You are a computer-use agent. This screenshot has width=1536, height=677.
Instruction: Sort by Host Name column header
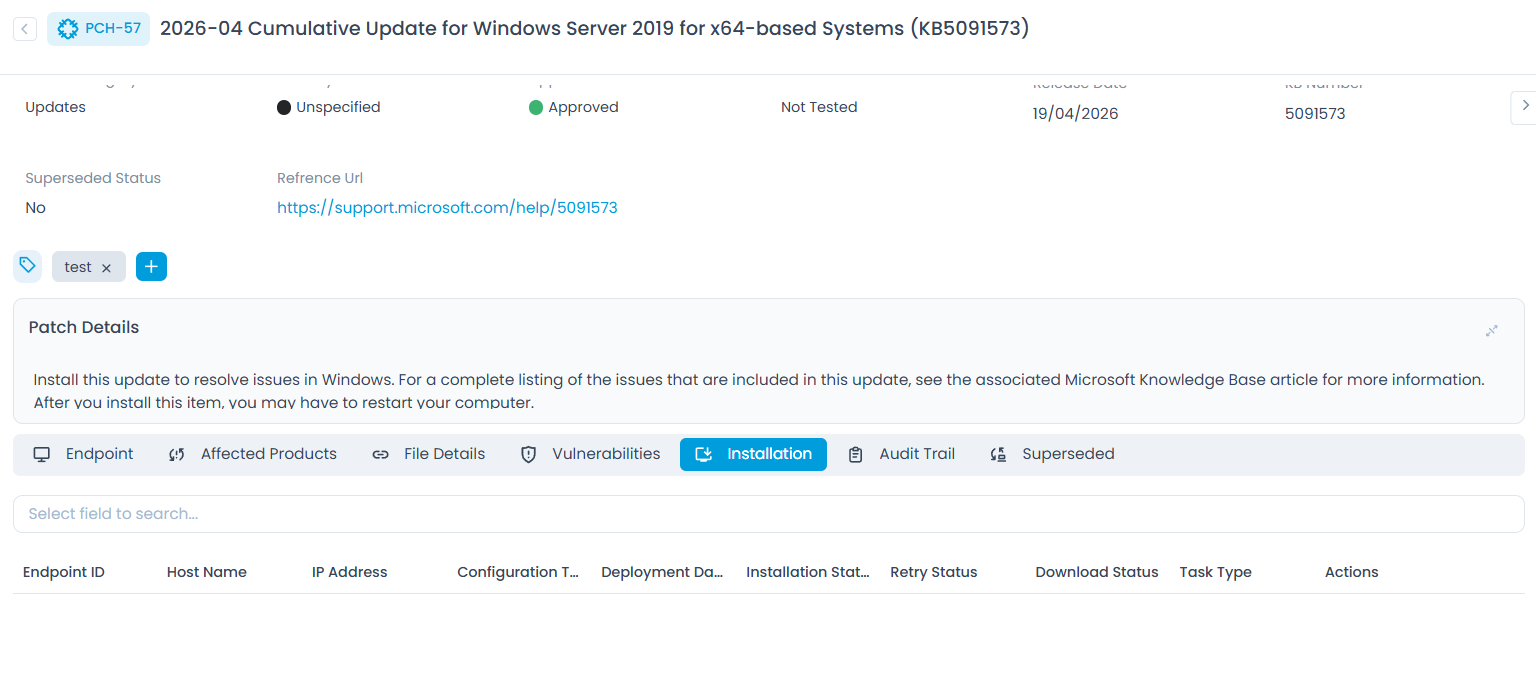[x=207, y=572]
